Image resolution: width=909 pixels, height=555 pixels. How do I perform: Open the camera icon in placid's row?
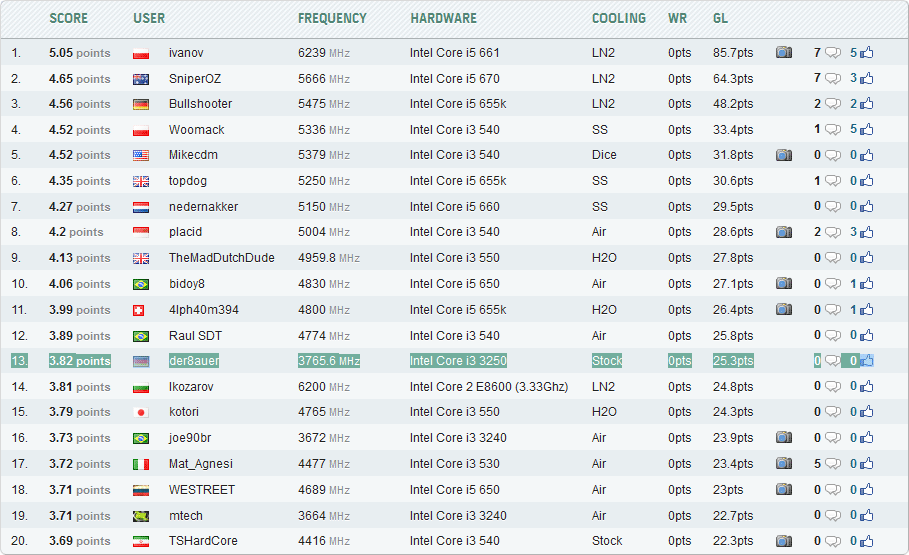tap(784, 232)
